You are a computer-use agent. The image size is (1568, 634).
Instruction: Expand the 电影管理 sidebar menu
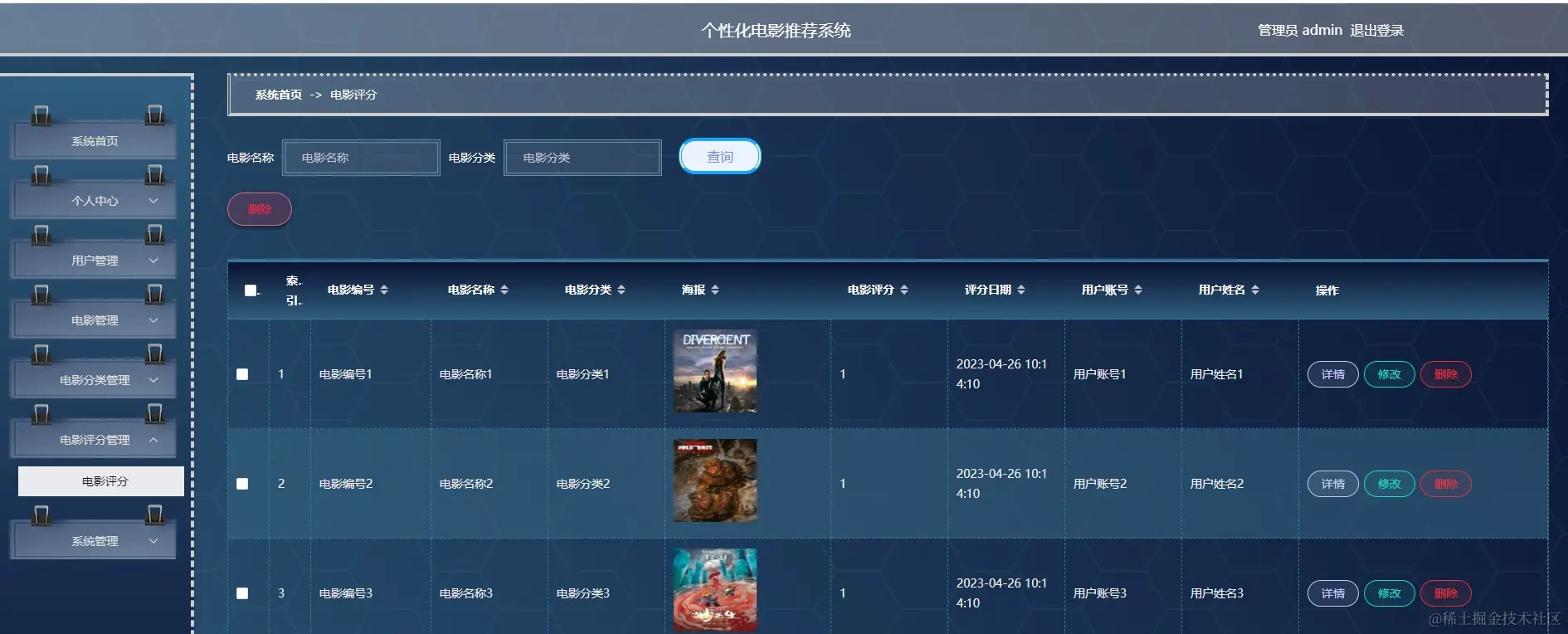[x=94, y=320]
